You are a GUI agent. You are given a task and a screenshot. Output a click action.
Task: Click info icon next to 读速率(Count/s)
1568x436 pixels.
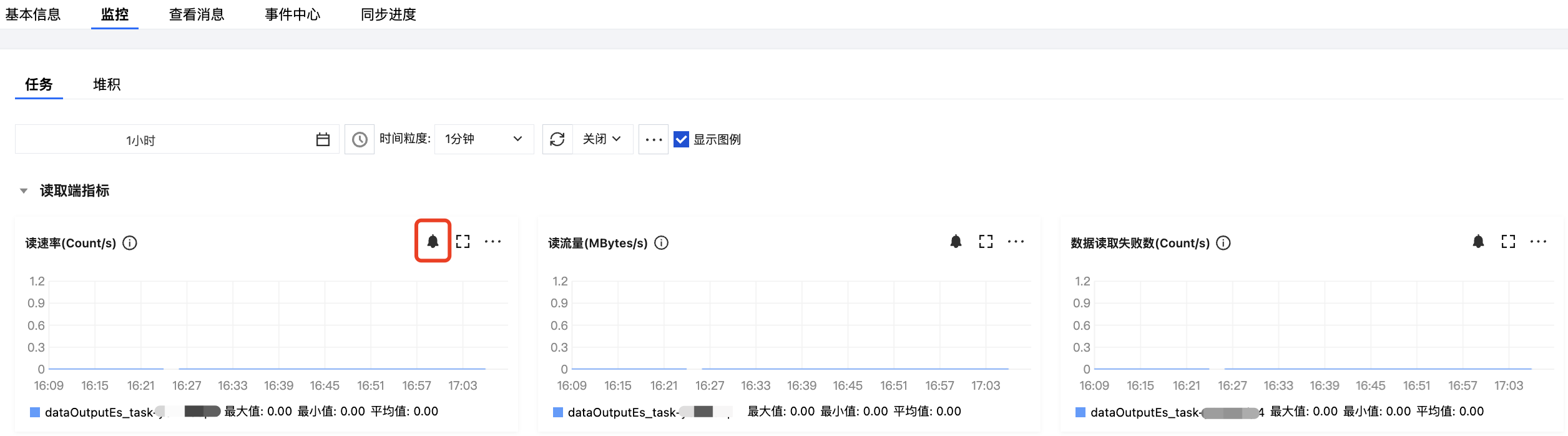(x=130, y=243)
